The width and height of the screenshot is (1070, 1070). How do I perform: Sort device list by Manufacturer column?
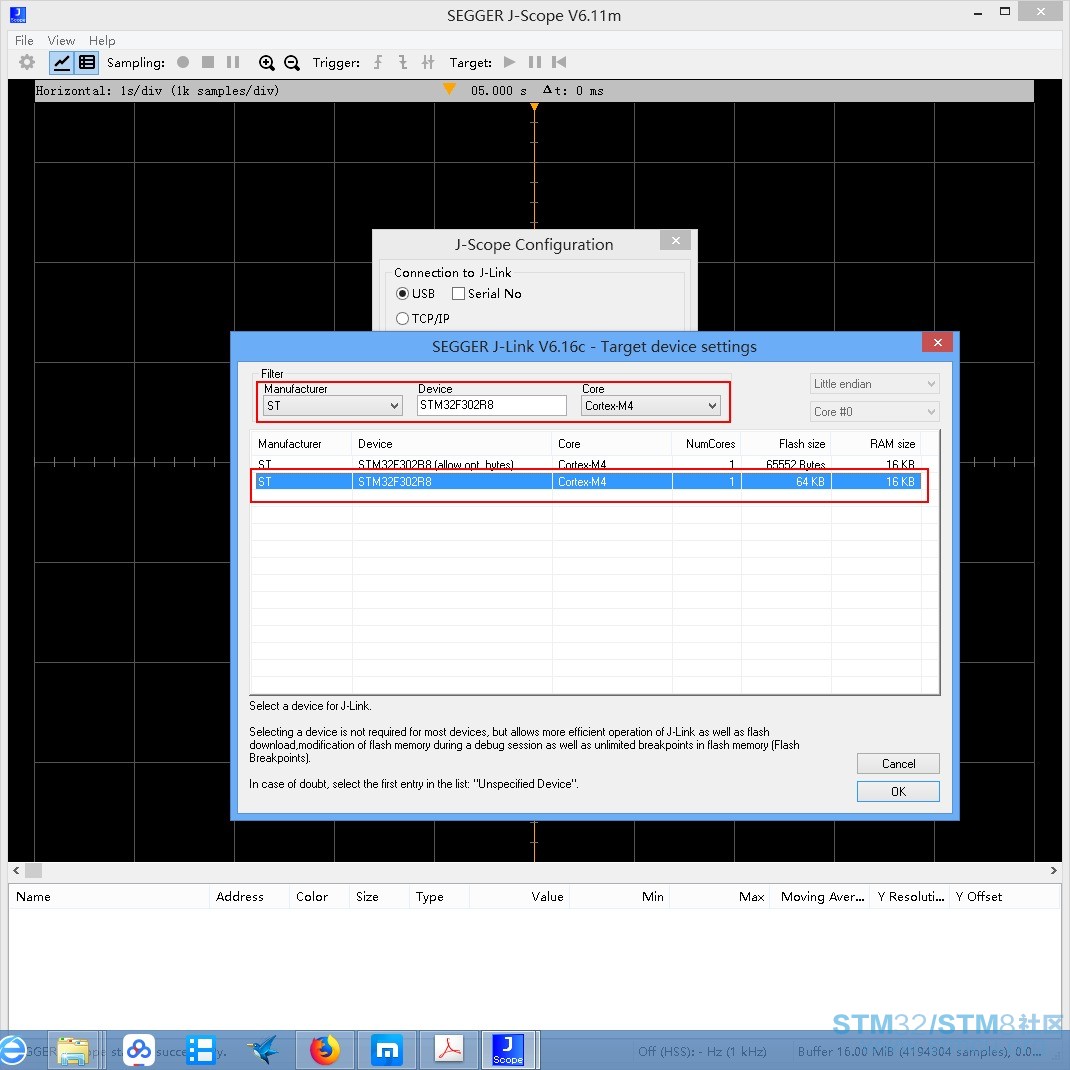(x=301, y=444)
